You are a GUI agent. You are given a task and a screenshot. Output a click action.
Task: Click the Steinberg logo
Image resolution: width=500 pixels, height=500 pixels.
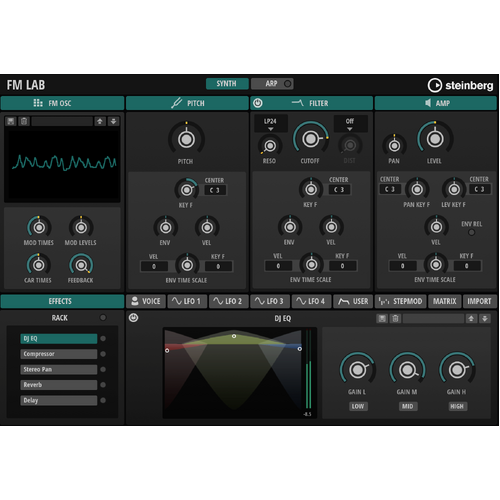(x=460, y=85)
